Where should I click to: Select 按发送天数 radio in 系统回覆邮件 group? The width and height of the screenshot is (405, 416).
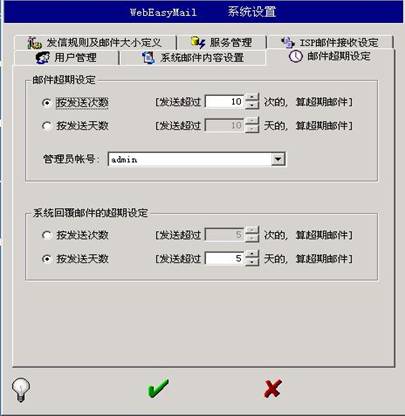(x=47, y=259)
